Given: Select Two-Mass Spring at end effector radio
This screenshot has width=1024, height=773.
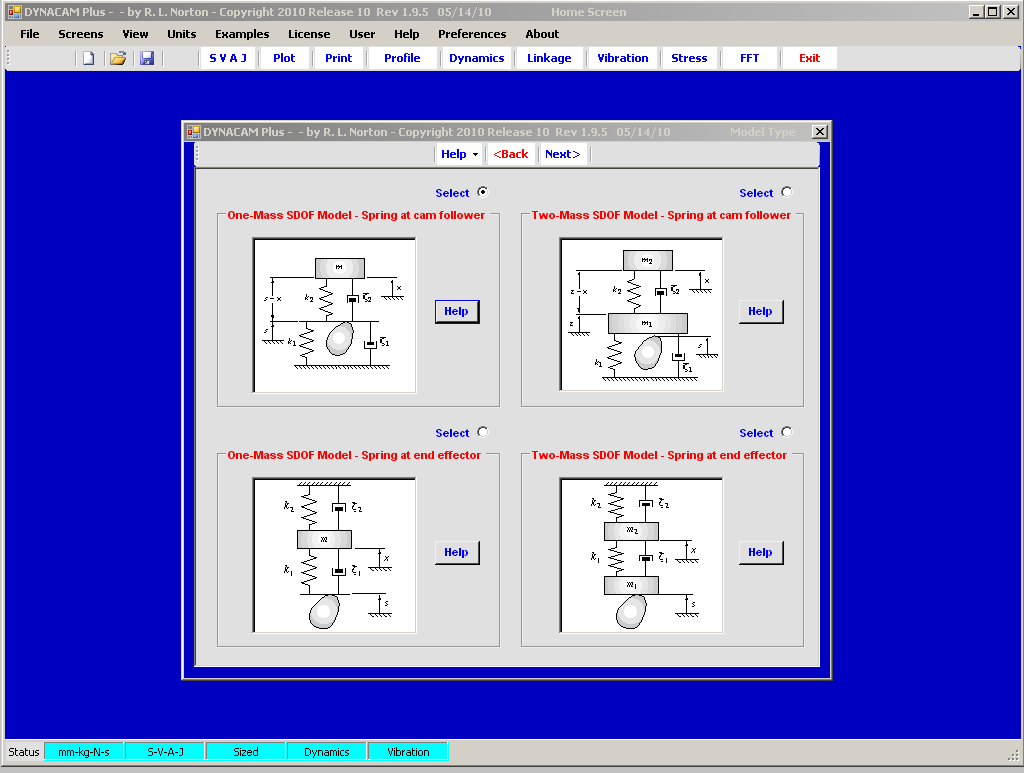Looking at the screenshot, I should pyautogui.click(x=786, y=432).
